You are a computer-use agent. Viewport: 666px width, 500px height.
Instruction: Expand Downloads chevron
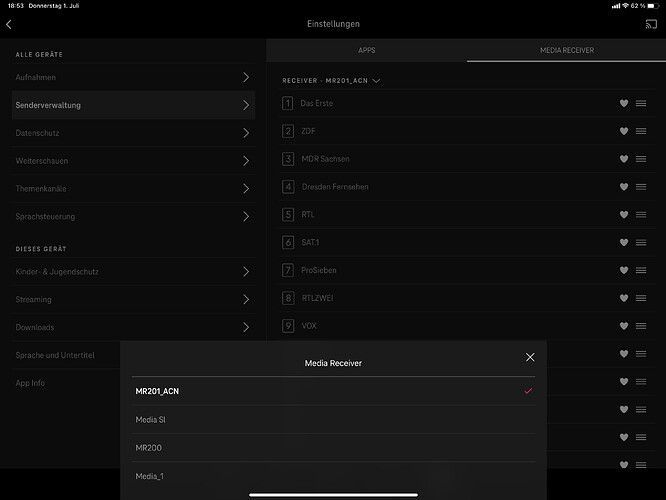(x=246, y=328)
